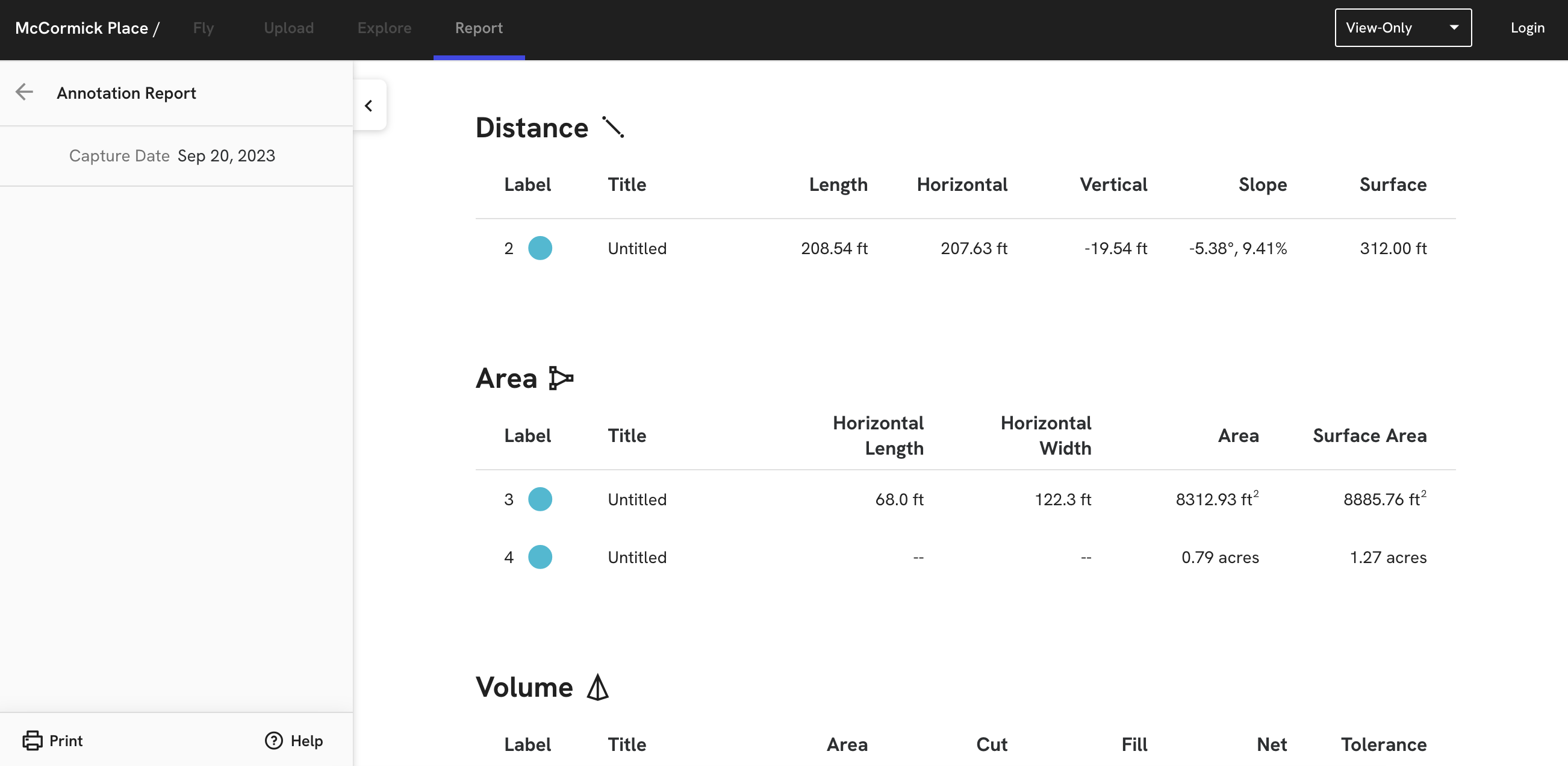This screenshot has width=1568, height=766.
Task: Click the color swatch for label 2
Action: [x=540, y=249]
